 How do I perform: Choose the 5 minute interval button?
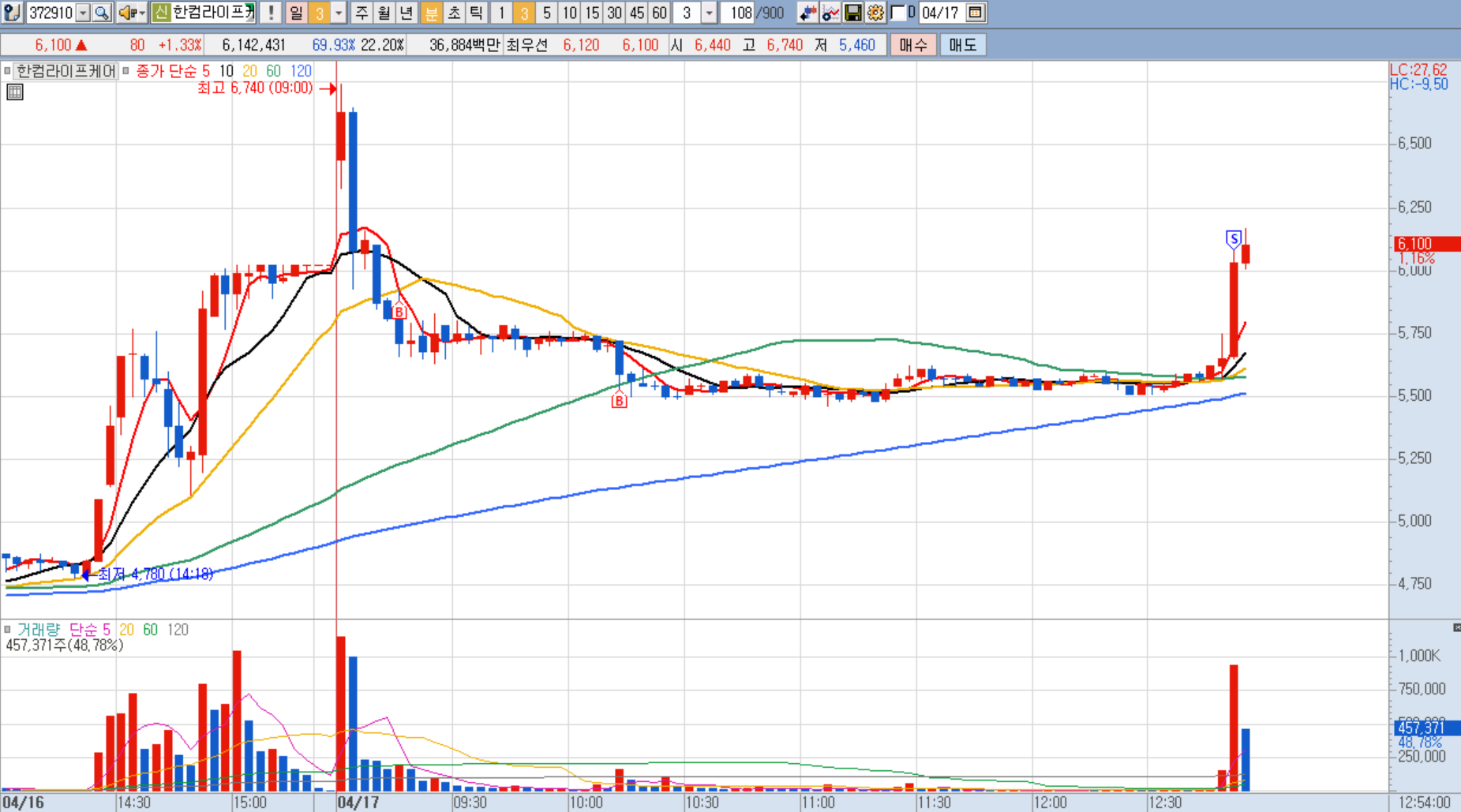(546, 13)
